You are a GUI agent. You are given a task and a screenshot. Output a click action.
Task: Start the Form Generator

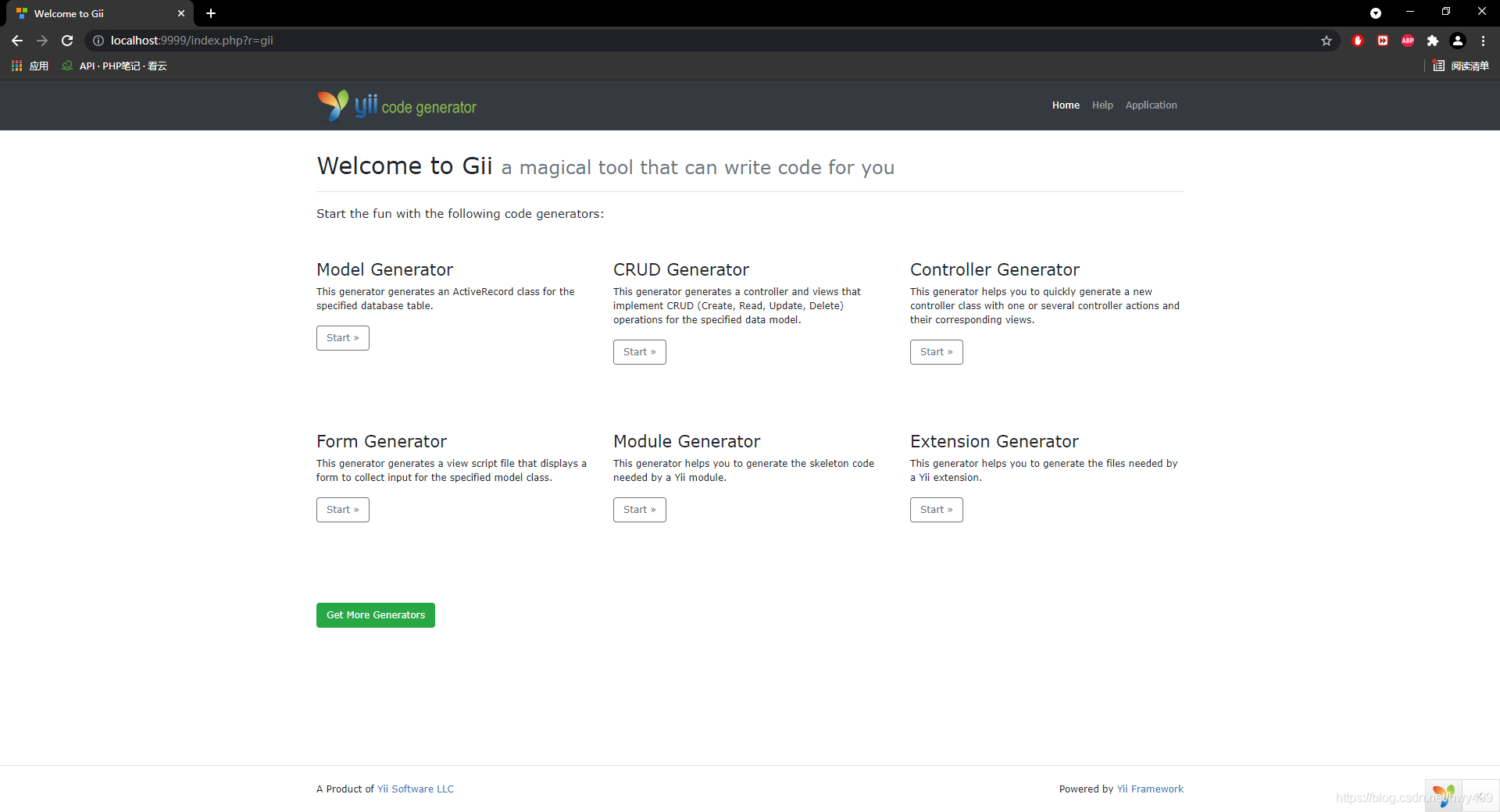click(x=343, y=510)
